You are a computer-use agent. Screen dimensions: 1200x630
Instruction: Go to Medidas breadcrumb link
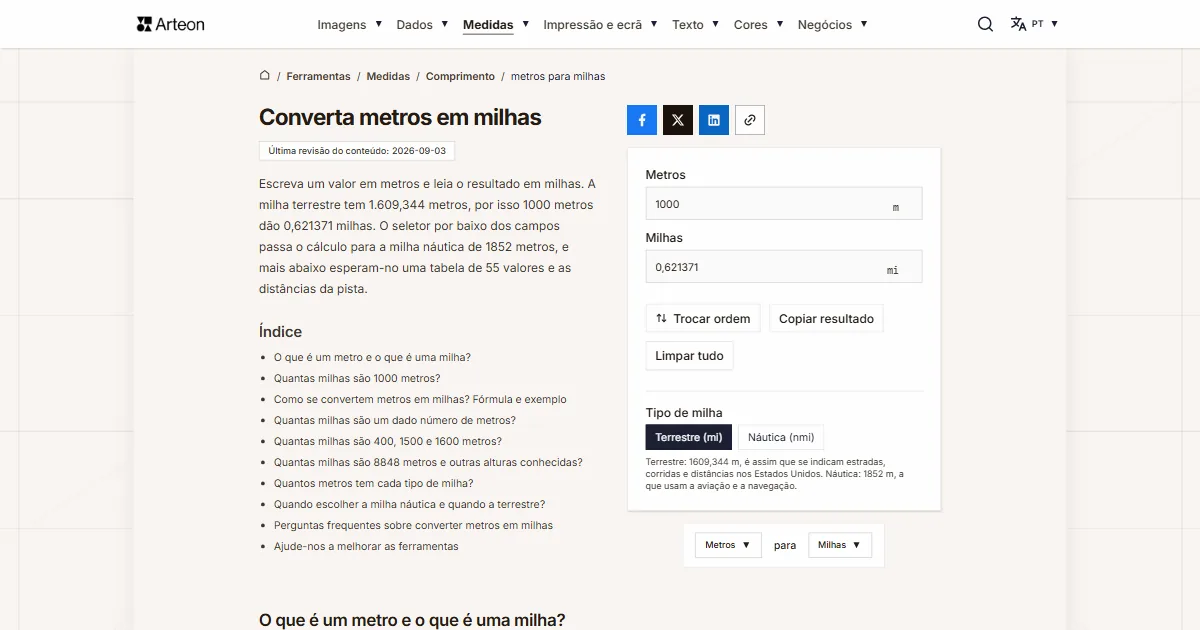pyautogui.click(x=388, y=76)
